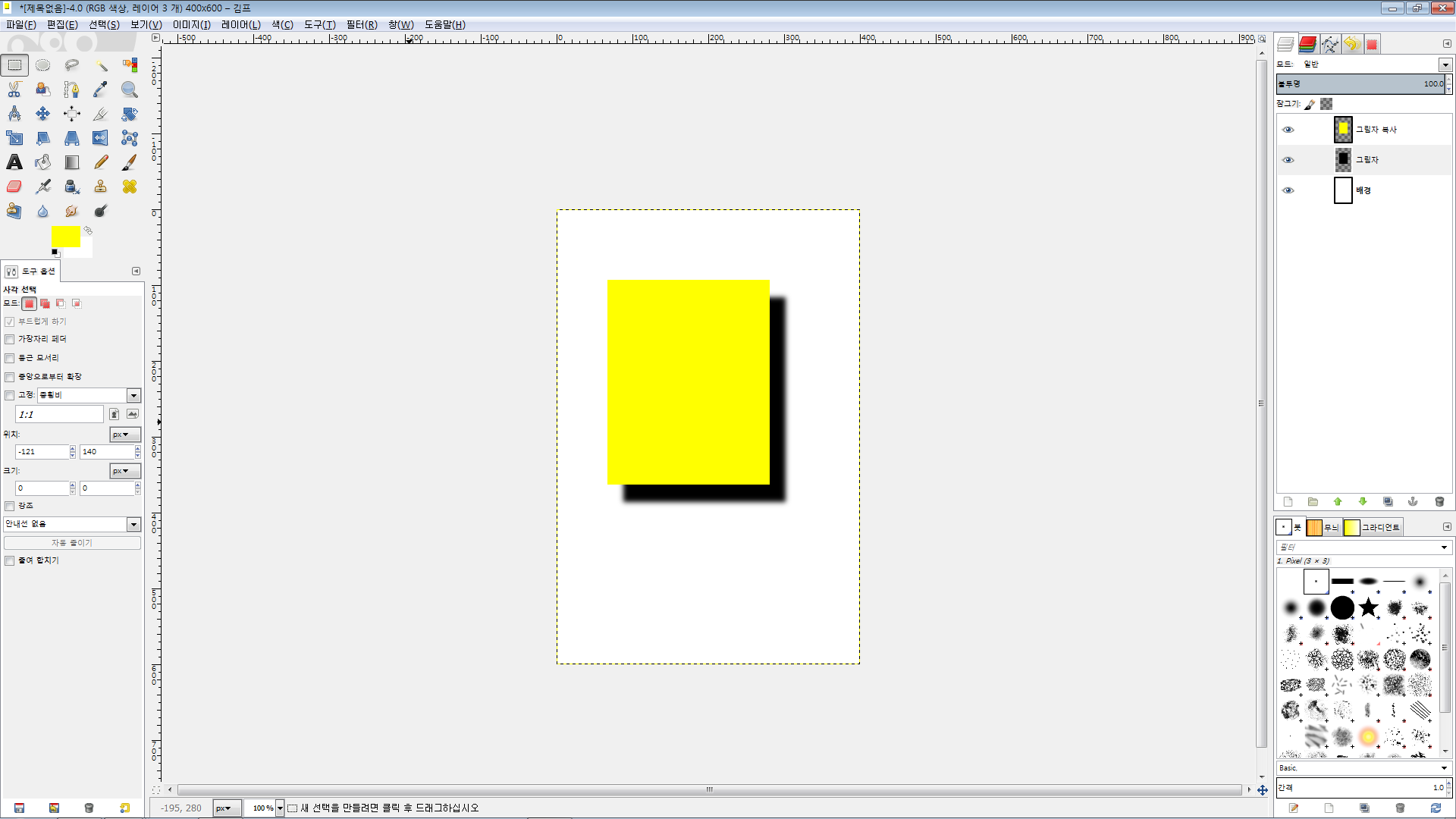Pick the Crop knife tool

(101, 114)
